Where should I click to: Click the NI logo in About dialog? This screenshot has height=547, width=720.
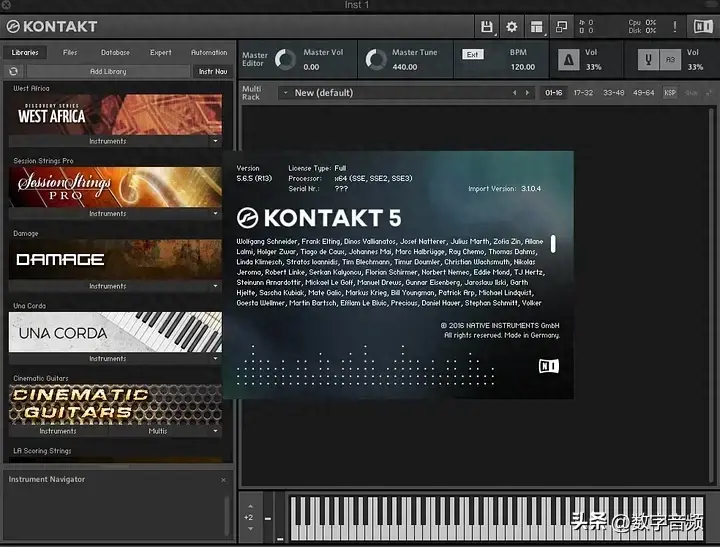coord(549,366)
